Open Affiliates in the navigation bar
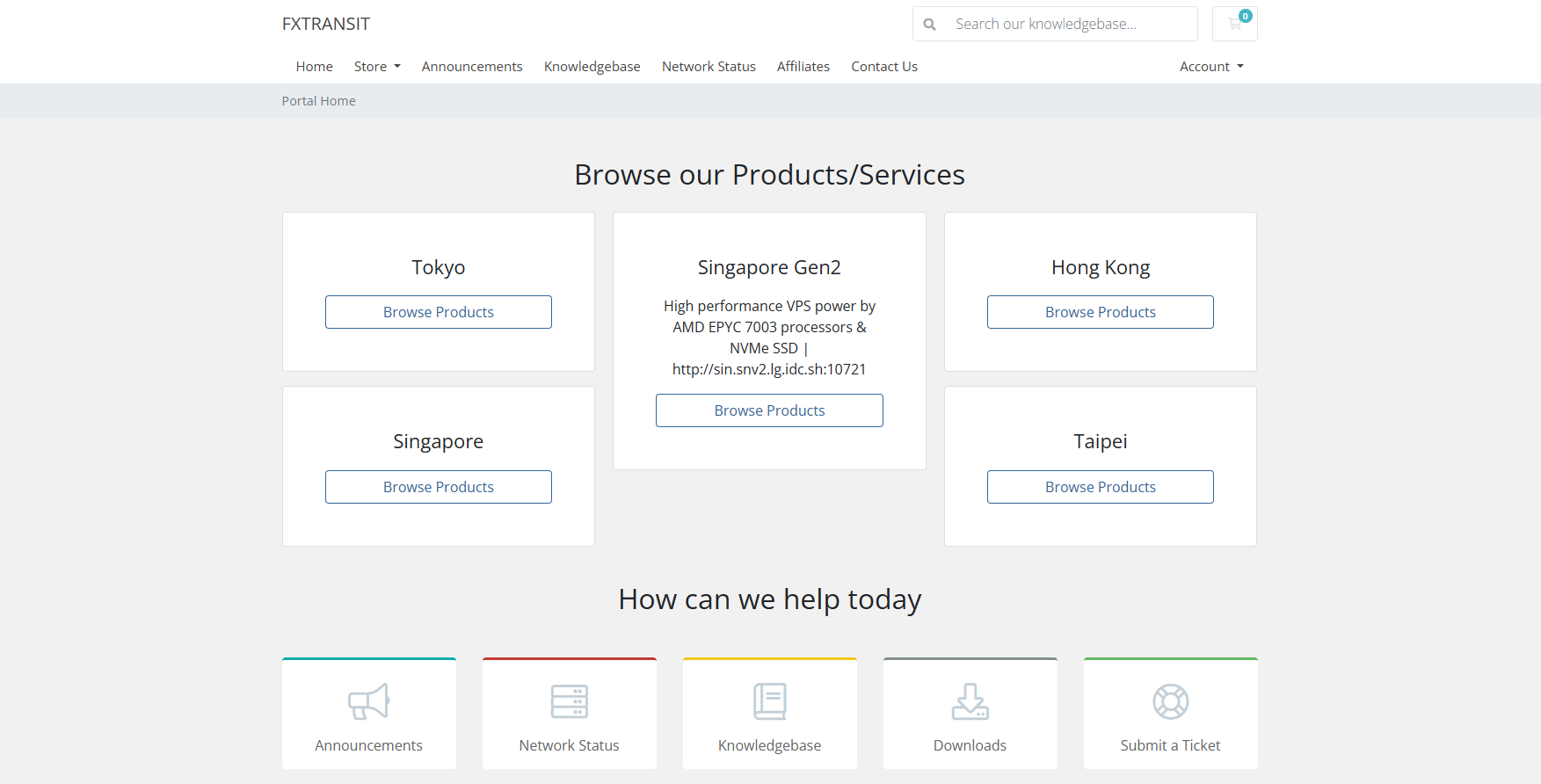 (x=803, y=67)
